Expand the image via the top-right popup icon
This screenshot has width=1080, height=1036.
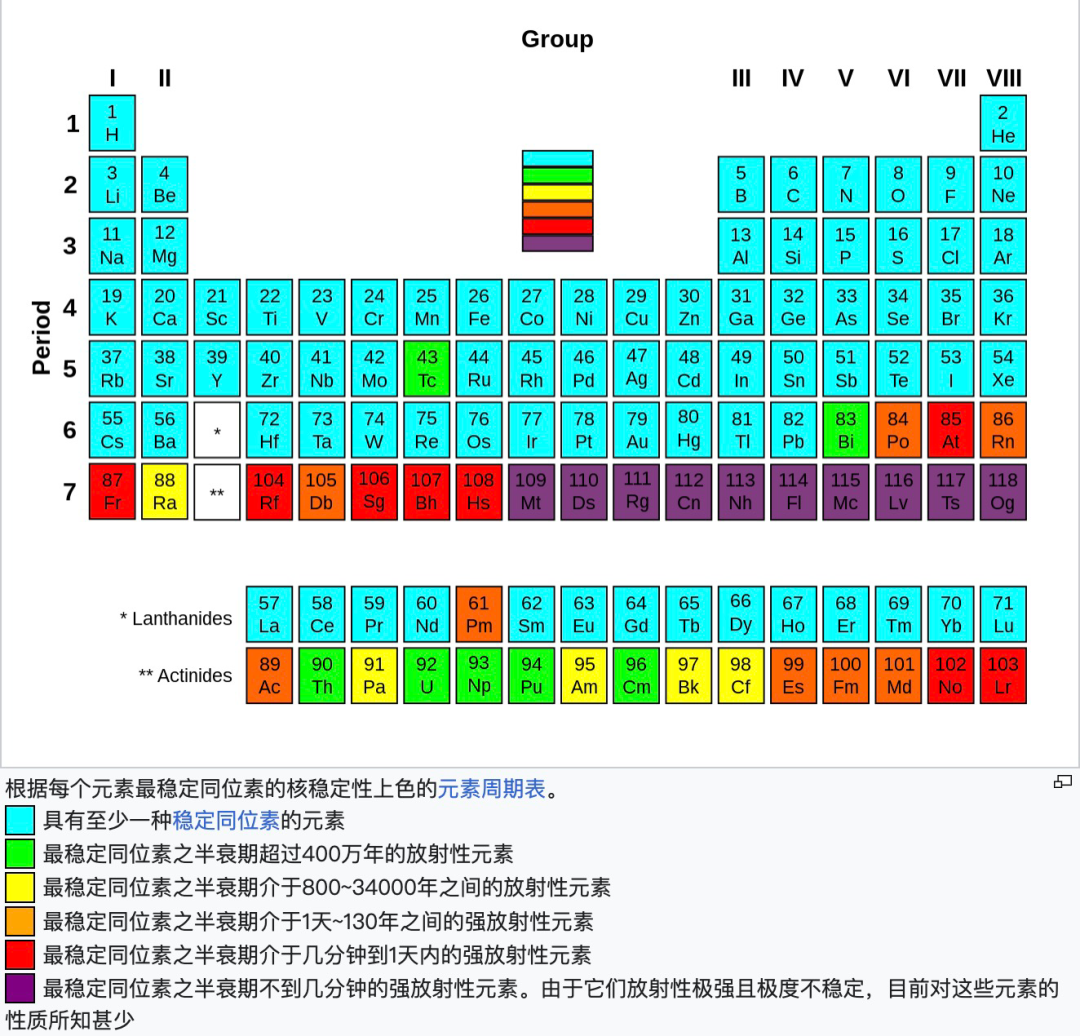tap(1061, 782)
